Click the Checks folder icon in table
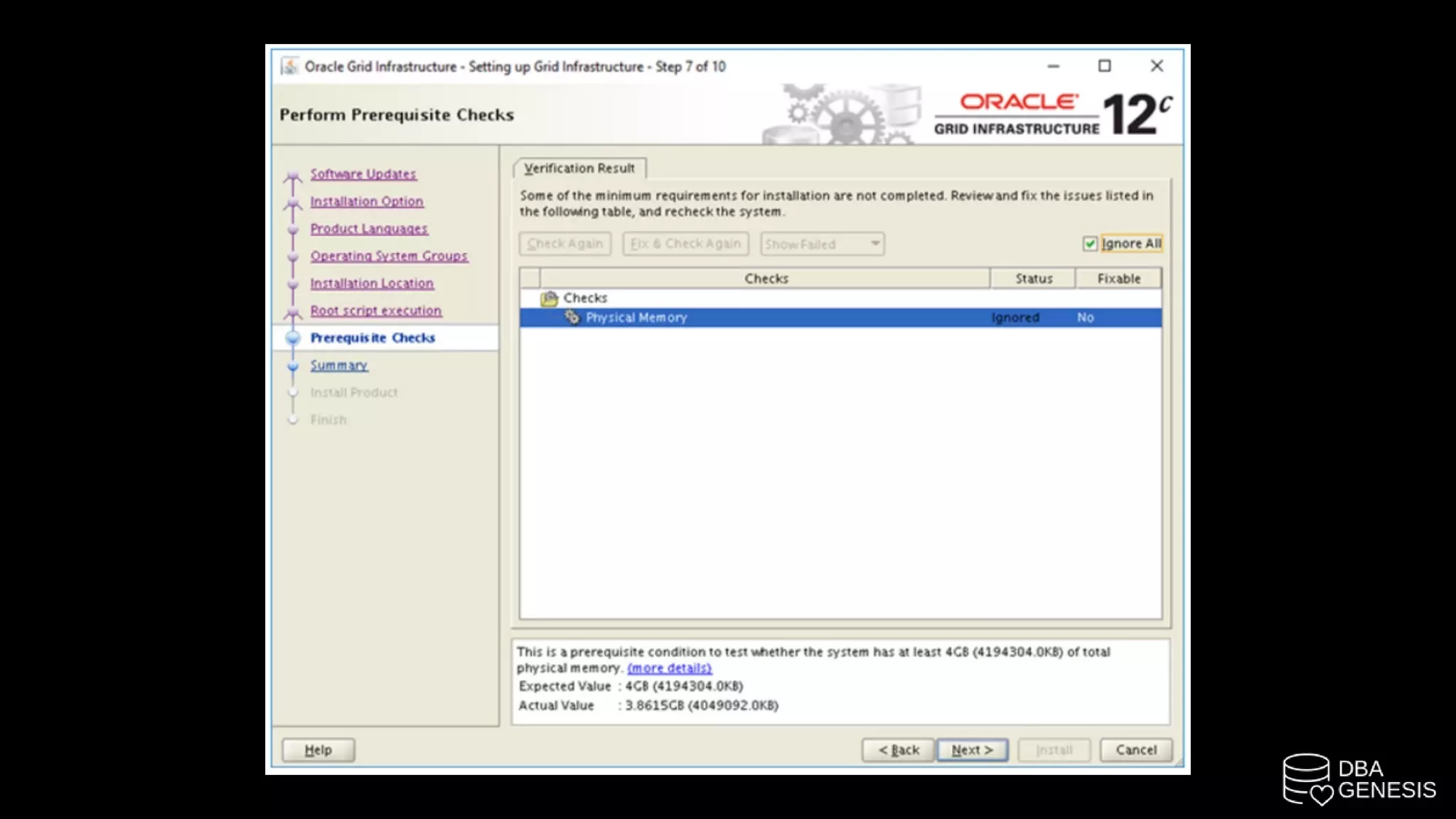Viewport: 1456px width, 819px height. 549,298
